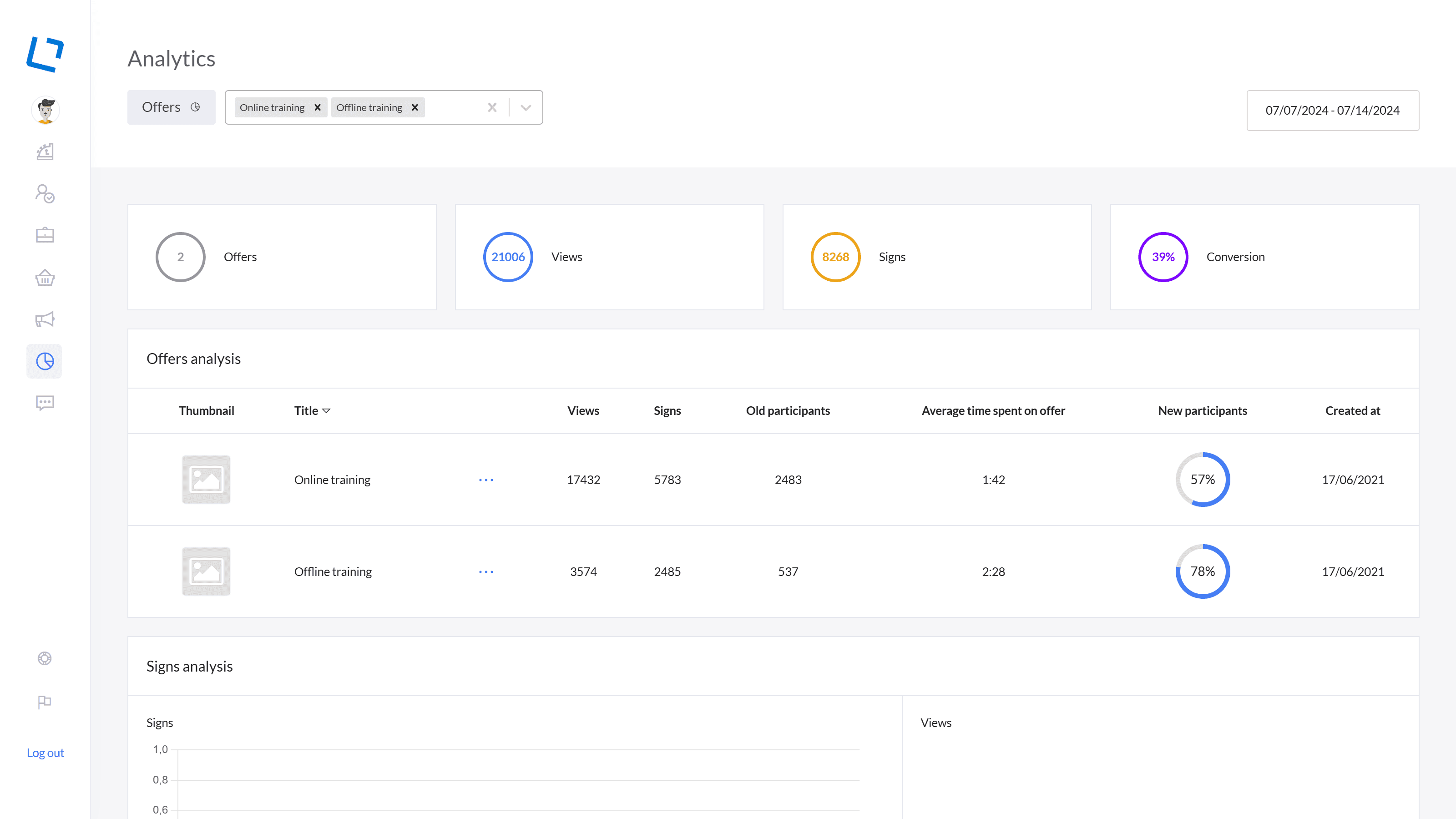1456x819 pixels.
Task: Remove the Online training filter tag
Action: (318, 107)
